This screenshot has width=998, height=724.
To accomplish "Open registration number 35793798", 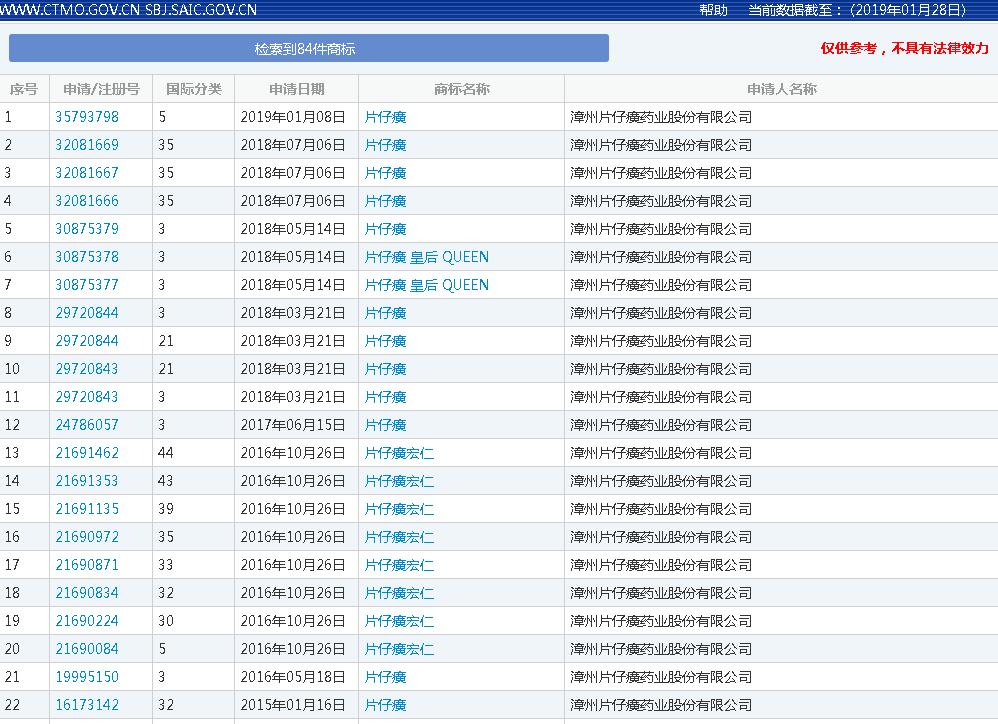I will tap(87, 117).
